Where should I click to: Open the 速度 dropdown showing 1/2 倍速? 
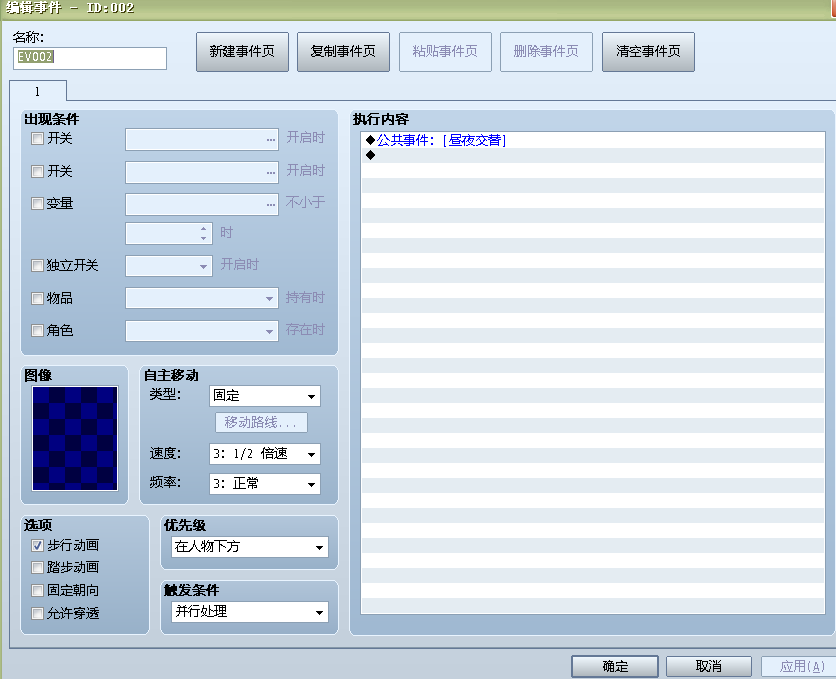coord(265,454)
